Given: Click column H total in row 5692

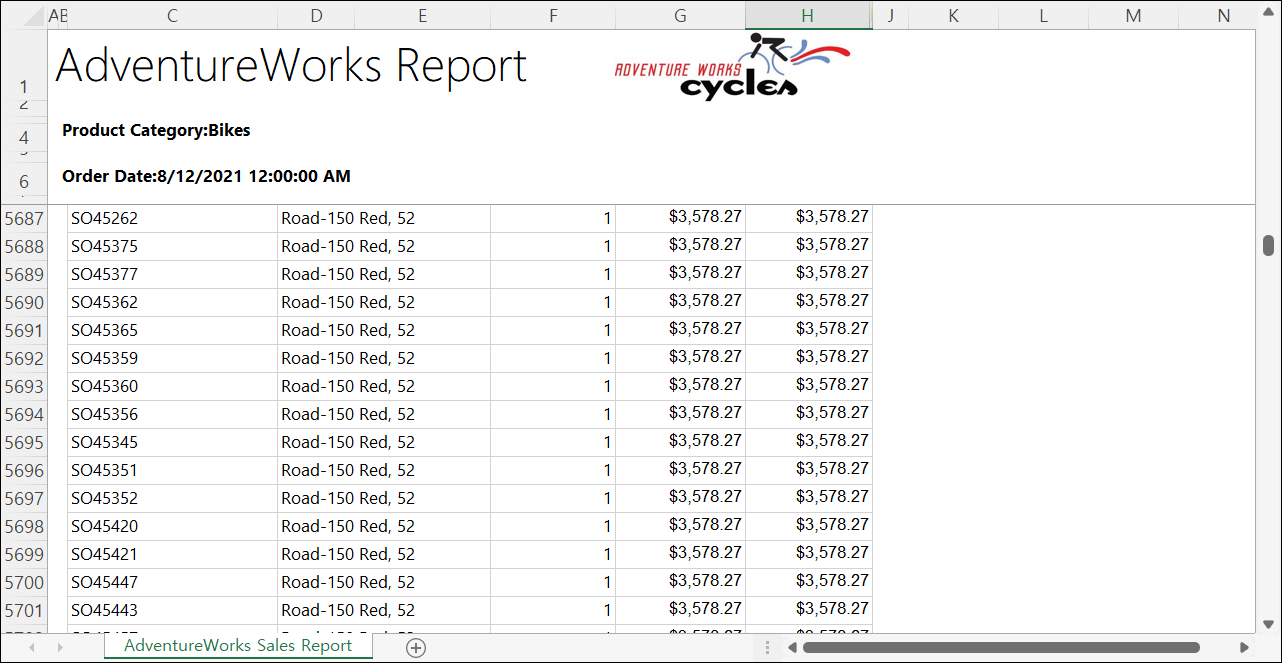Looking at the screenshot, I should point(809,358).
